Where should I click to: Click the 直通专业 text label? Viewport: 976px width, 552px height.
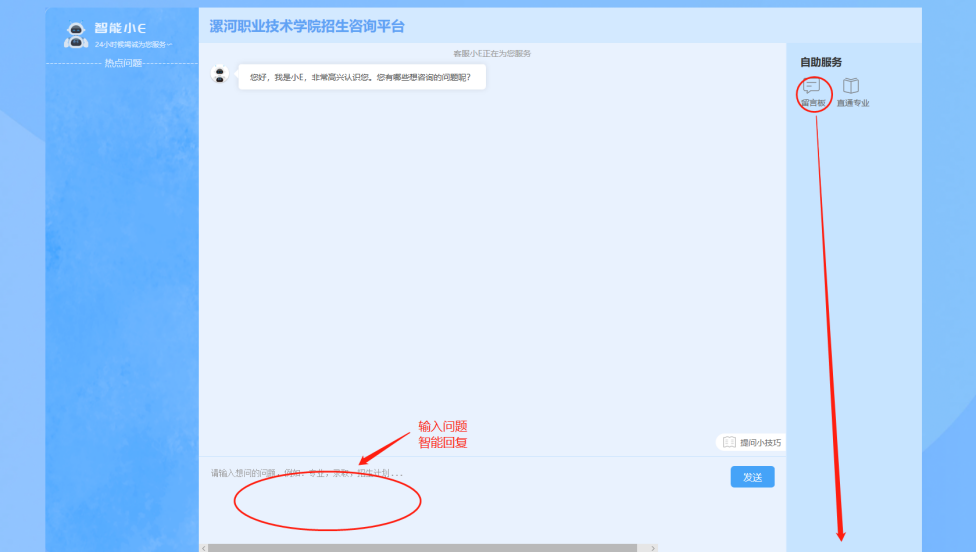coord(853,103)
